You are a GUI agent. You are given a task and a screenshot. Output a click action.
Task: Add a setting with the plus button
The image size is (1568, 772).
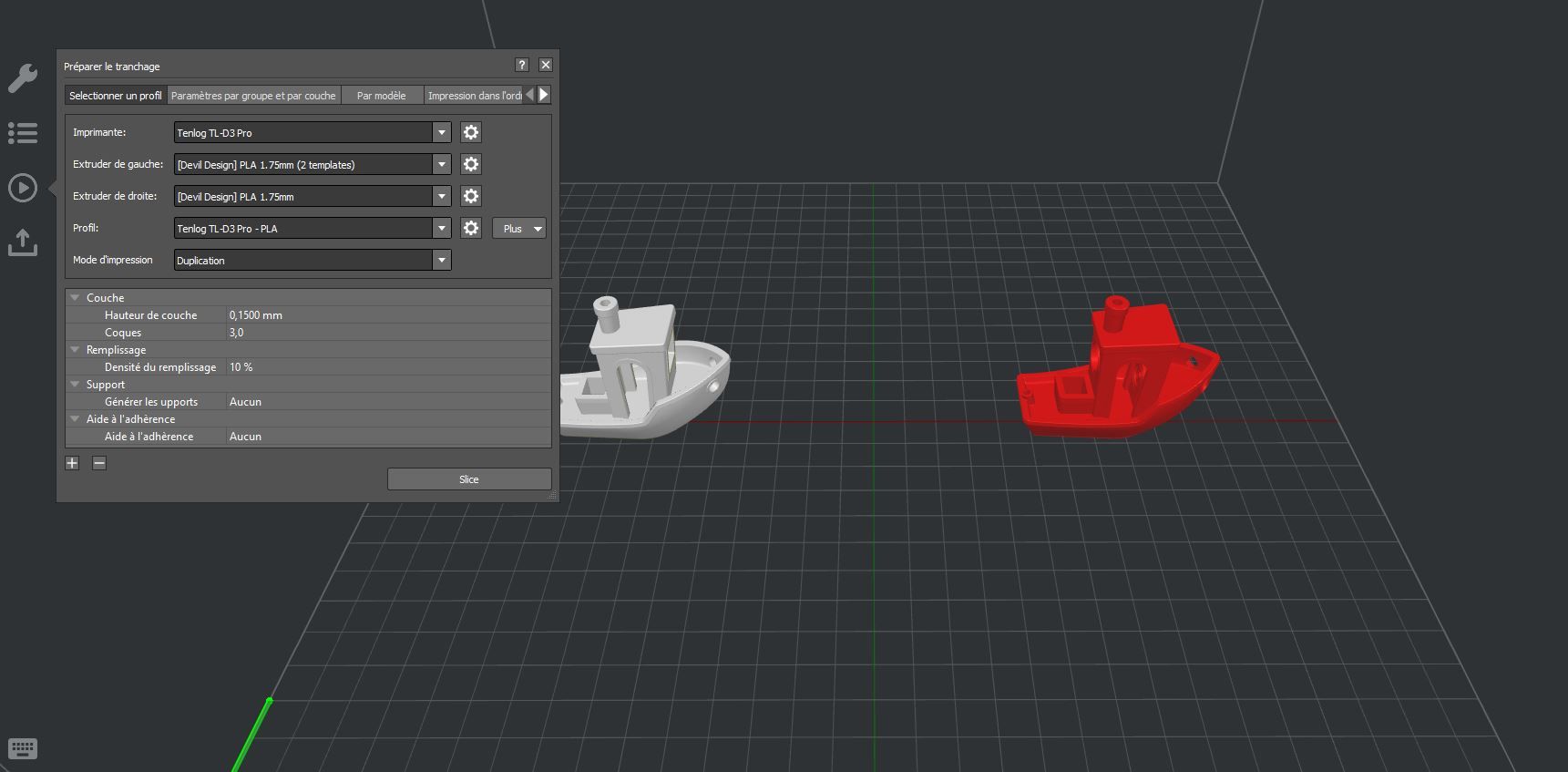coord(72,463)
